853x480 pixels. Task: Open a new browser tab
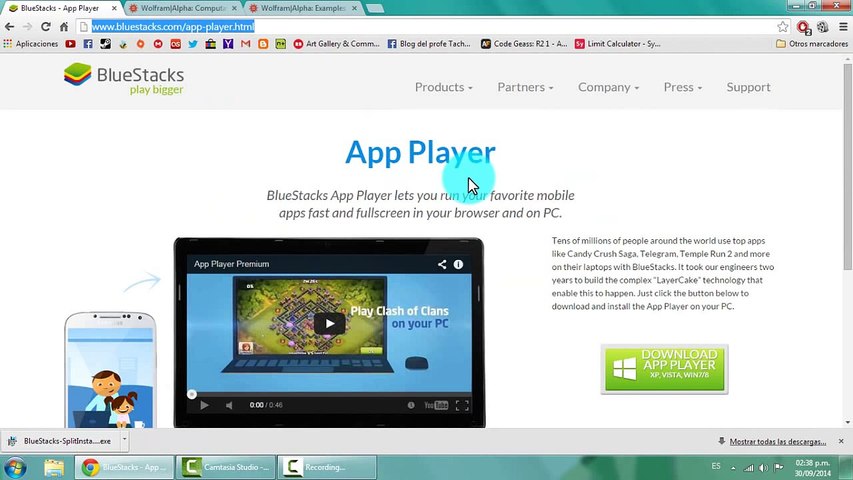coord(374,8)
